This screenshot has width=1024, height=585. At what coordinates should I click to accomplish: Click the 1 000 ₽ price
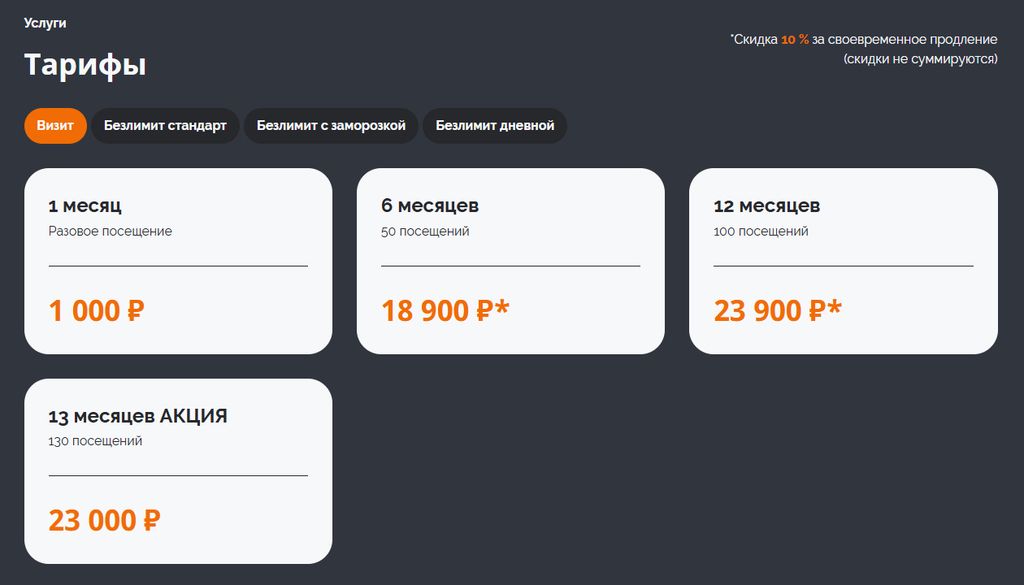pyautogui.click(x=97, y=311)
